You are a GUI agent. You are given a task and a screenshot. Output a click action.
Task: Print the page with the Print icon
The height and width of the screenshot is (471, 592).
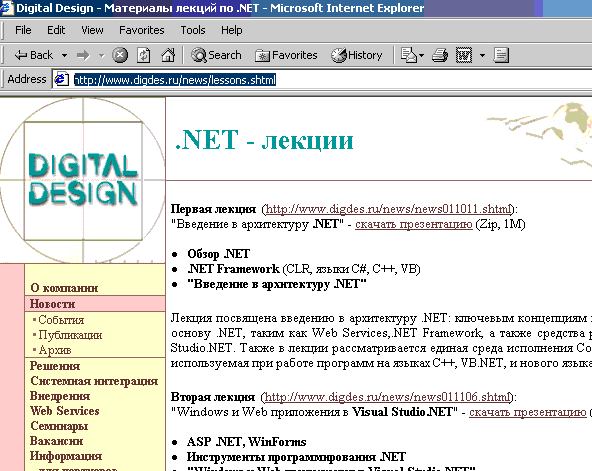[x=440, y=55]
